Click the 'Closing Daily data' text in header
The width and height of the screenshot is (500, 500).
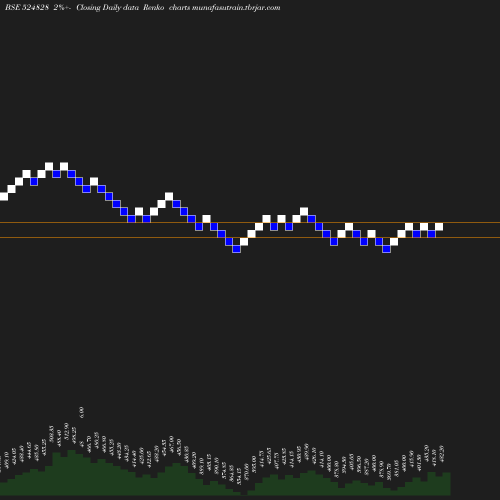click(107, 7)
